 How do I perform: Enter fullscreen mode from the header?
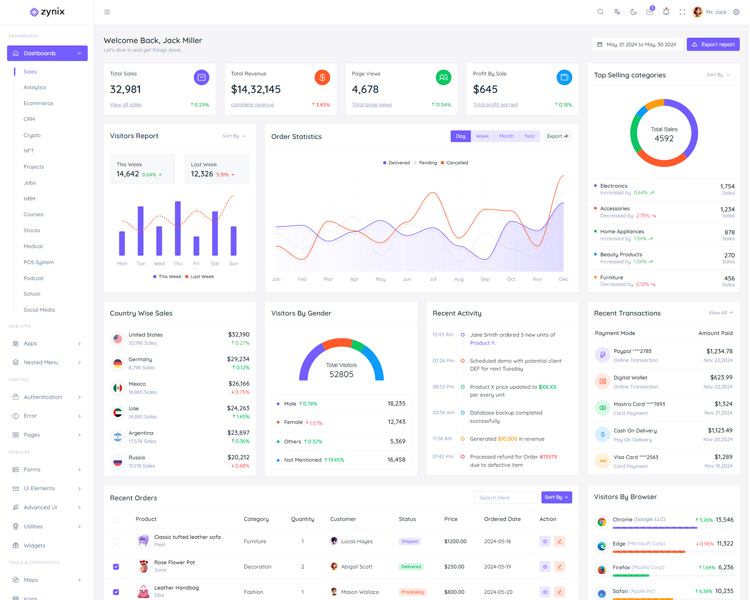pyautogui.click(x=682, y=12)
